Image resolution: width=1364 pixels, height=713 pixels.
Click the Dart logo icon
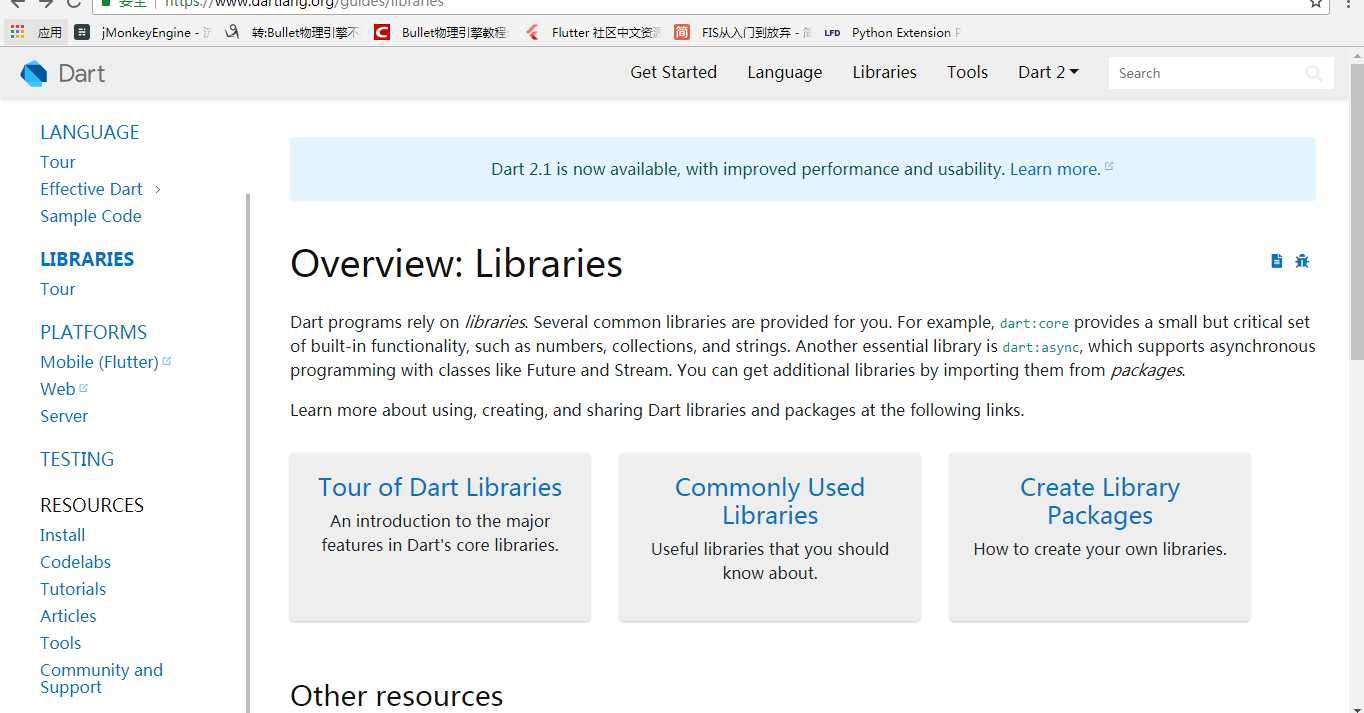click(34, 73)
